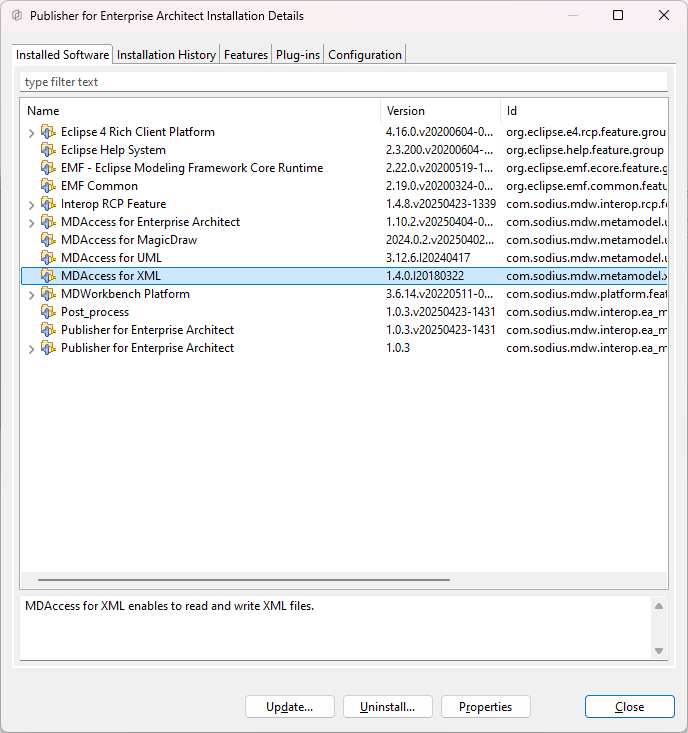Viewport: 688px width, 733px height.
Task: Click the Post_process feature icon
Action: pyautogui.click(x=48, y=312)
